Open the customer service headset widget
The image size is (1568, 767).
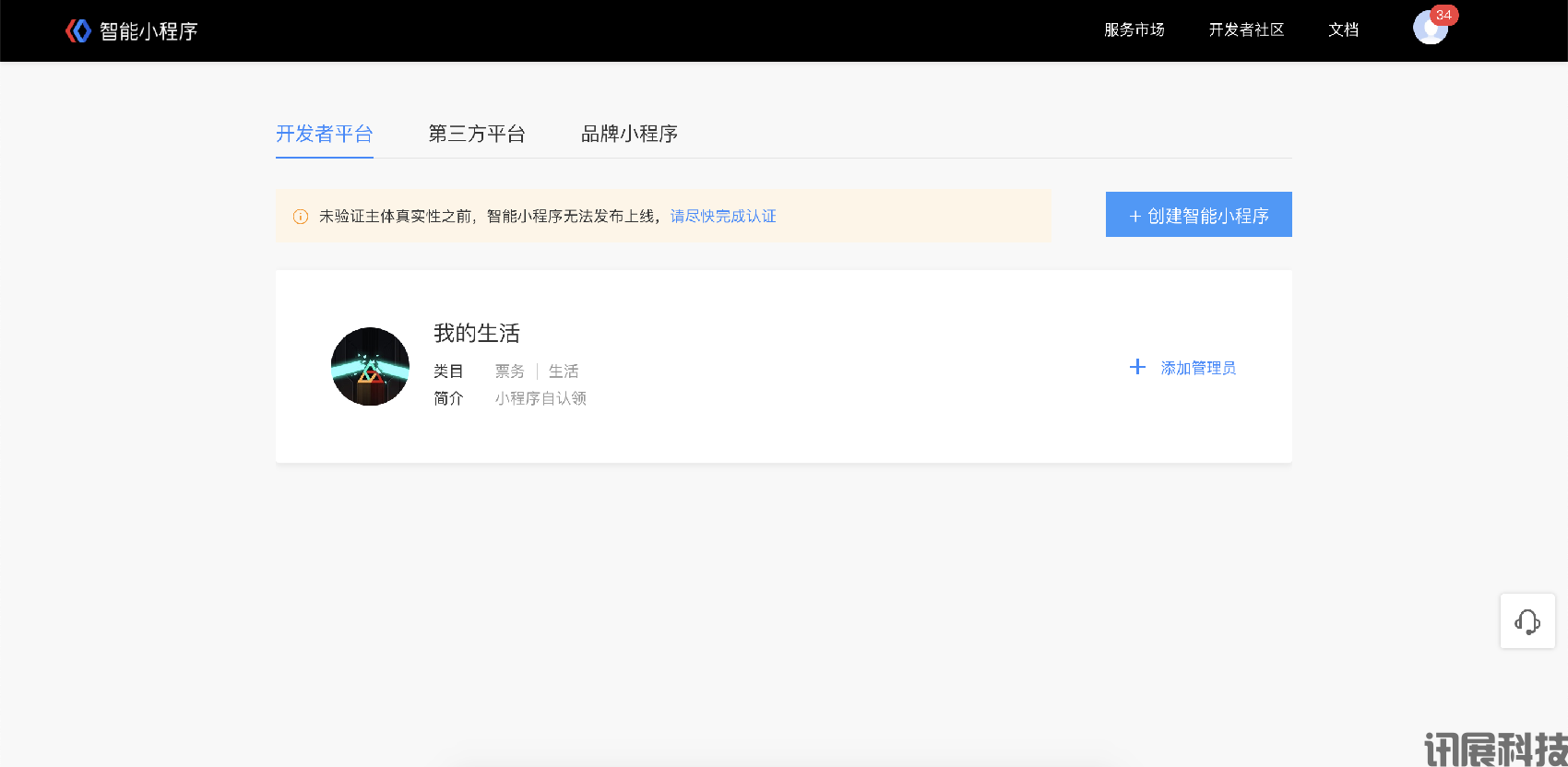[x=1527, y=621]
